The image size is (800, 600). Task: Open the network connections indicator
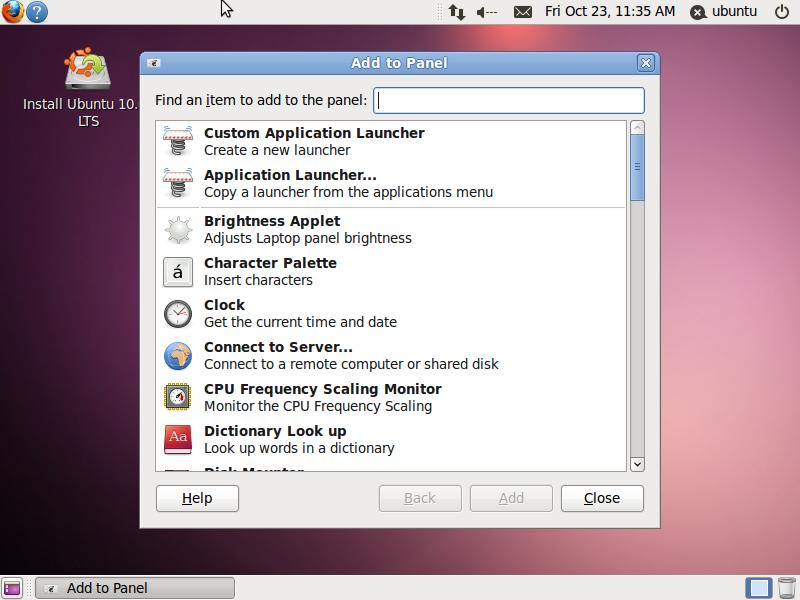(x=457, y=12)
